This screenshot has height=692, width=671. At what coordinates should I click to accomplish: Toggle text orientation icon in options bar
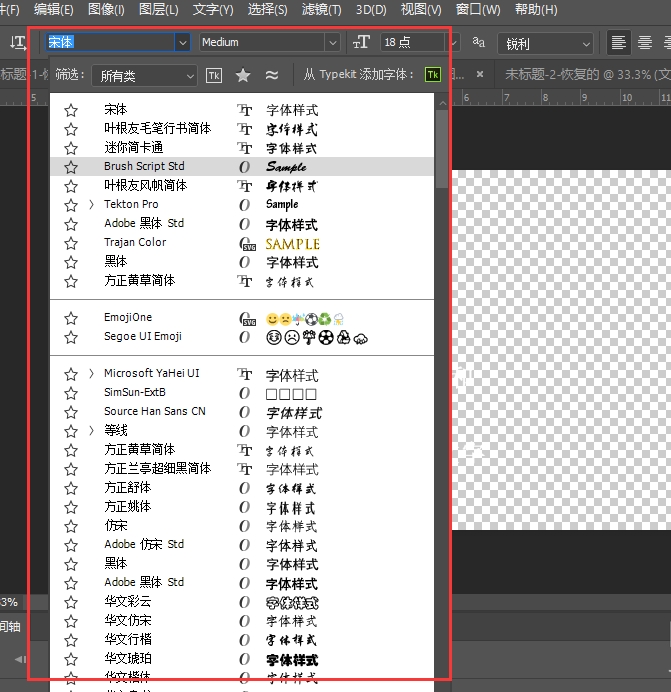(17, 43)
